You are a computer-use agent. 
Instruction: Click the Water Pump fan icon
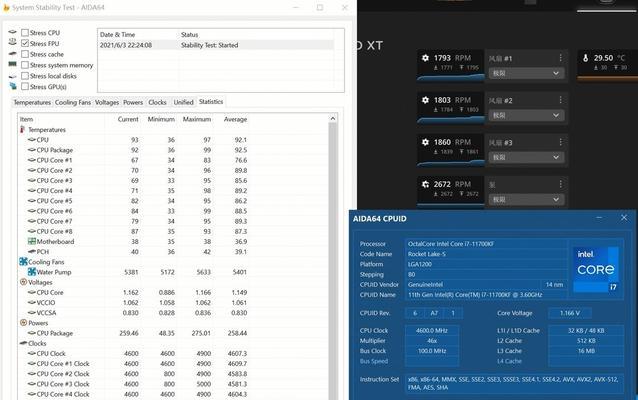(32, 272)
